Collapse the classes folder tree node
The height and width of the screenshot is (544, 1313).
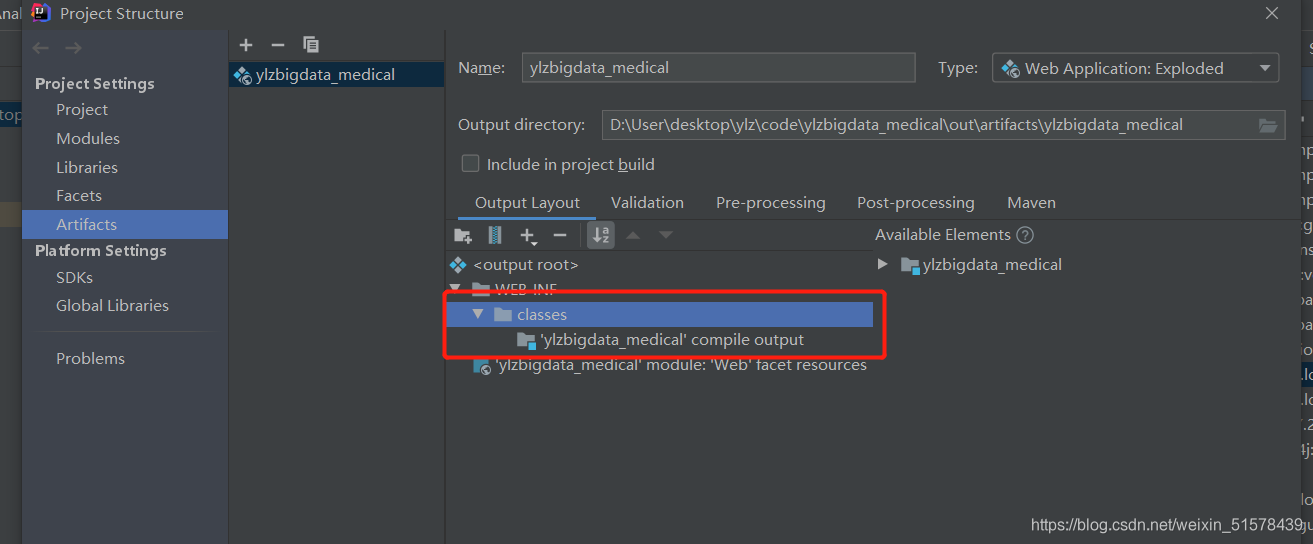(x=478, y=314)
